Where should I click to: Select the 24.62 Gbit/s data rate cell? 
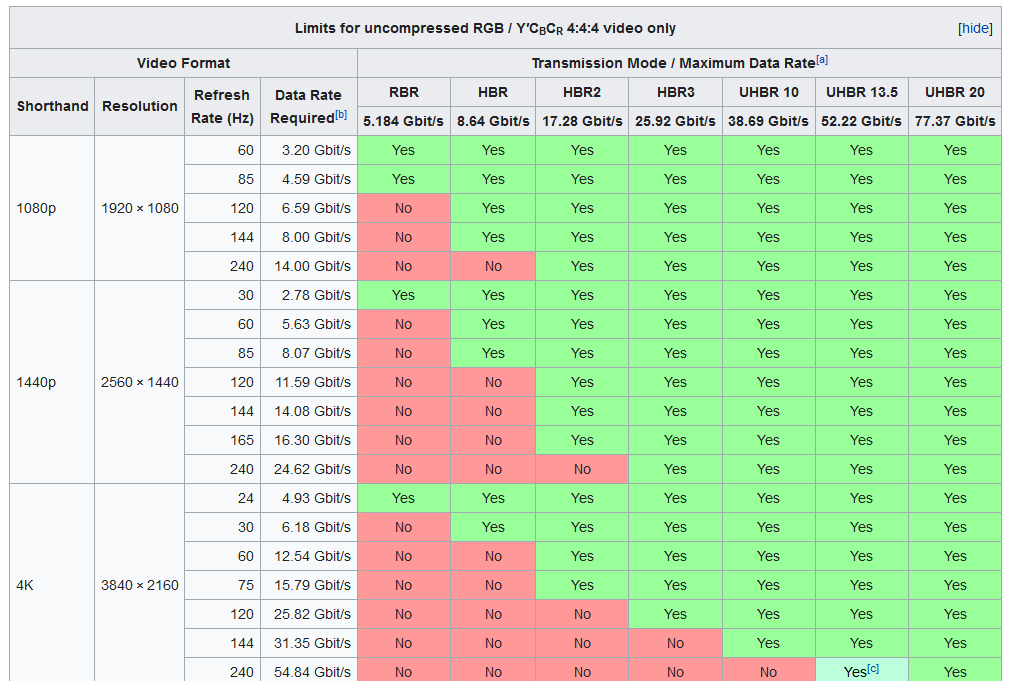click(308, 470)
